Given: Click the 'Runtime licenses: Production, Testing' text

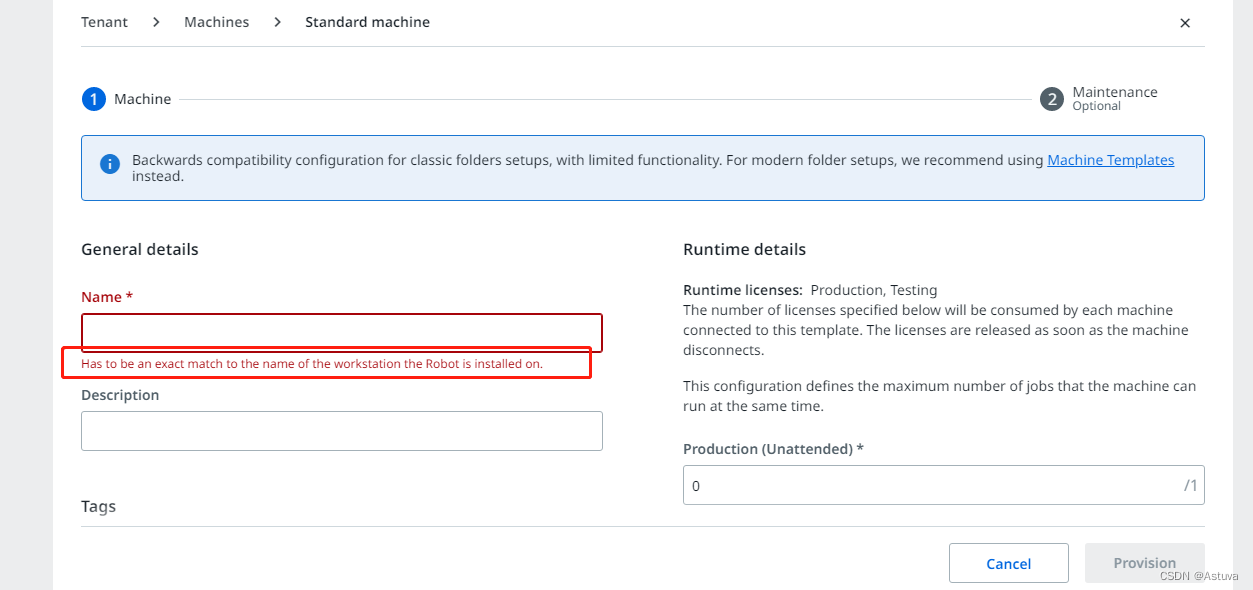Looking at the screenshot, I should coord(810,290).
